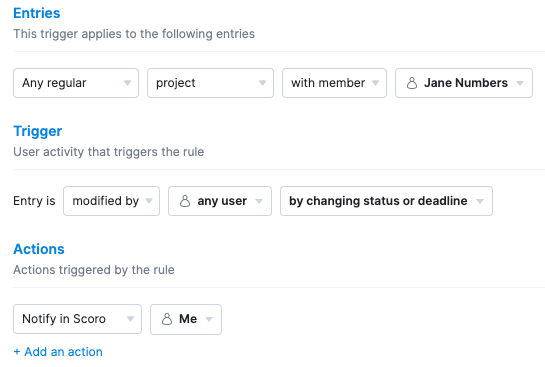Open the project entry type dropdown
545x367 pixels.
pos(210,83)
